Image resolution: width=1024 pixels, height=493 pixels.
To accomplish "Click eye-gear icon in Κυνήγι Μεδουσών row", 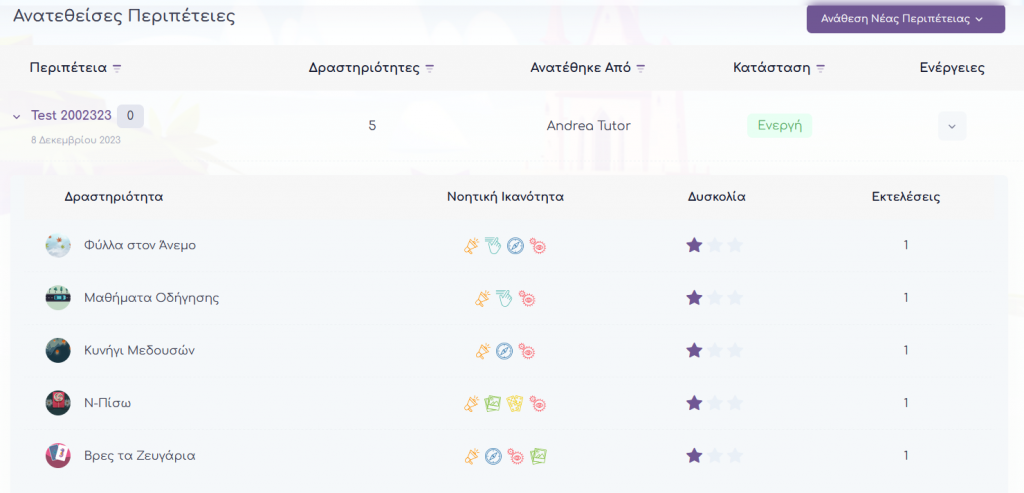I will click(x=527, y=351).
